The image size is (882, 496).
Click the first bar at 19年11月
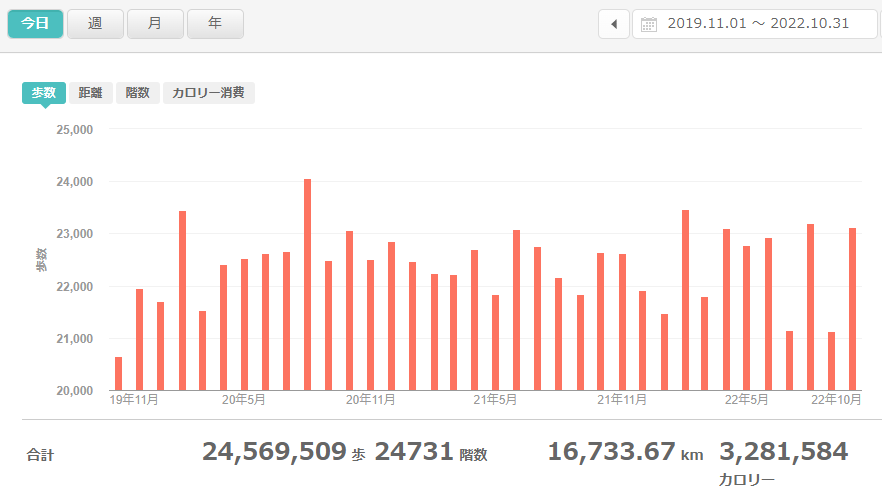(x=118, y=373)
